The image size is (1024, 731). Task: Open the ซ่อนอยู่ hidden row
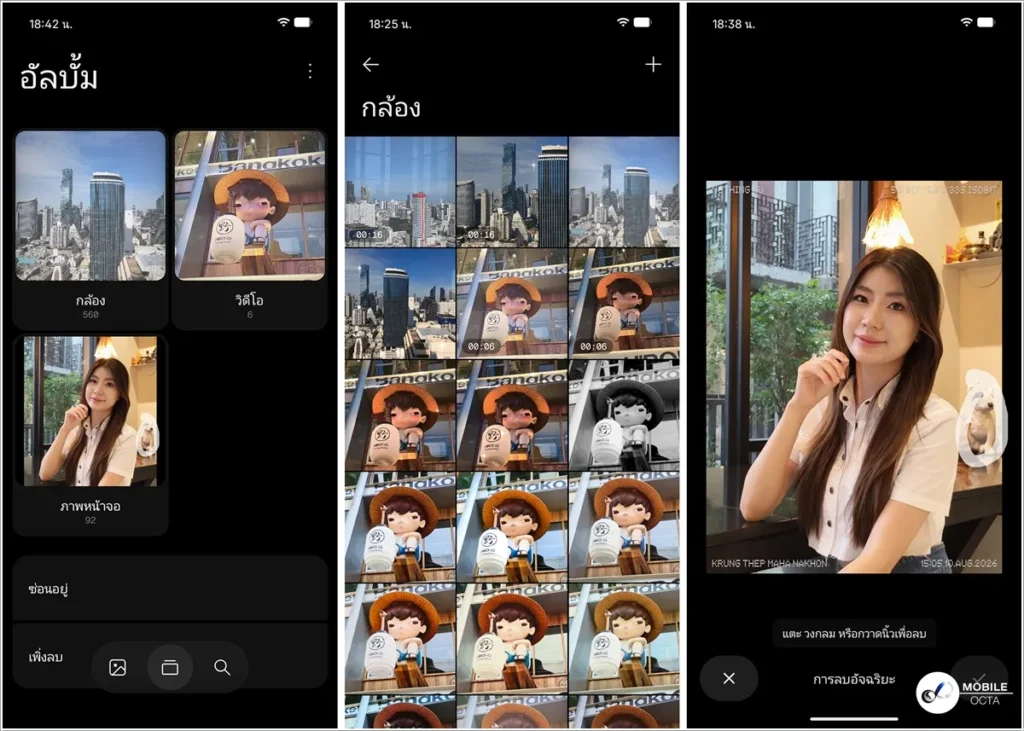pyautogui.click(x=170, y=589)
